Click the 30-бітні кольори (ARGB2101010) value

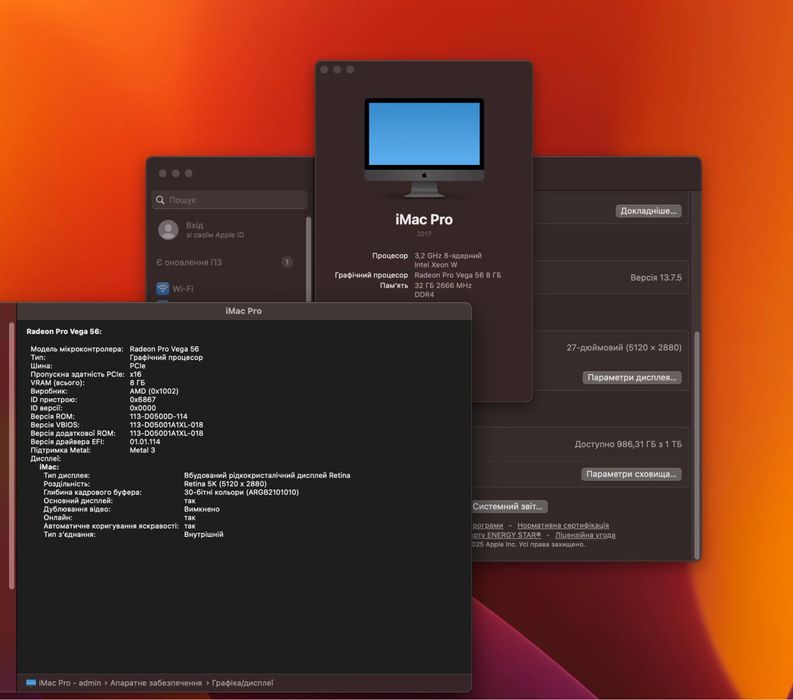coord(241,492)
